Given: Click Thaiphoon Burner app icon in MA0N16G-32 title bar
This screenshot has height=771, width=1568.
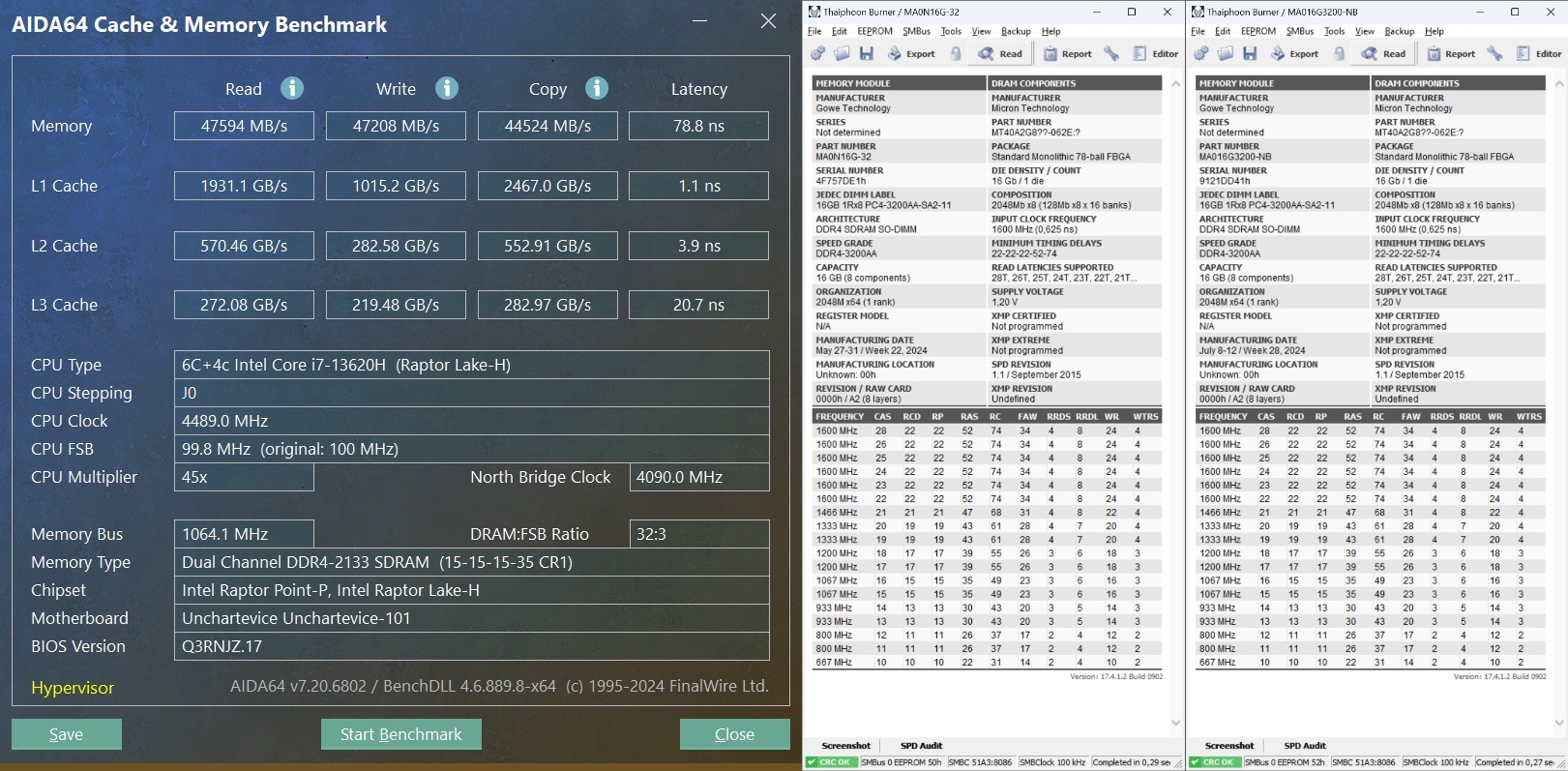Looking at the screenshot, I should (x=814, y=12).
